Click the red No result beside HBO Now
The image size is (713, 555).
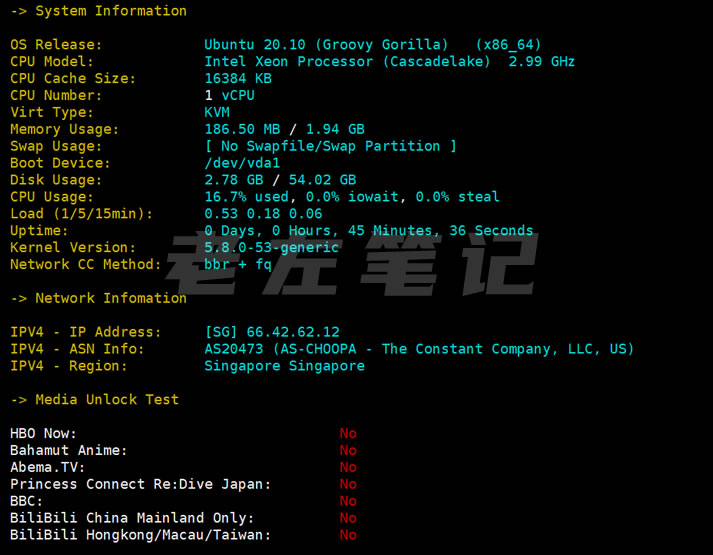pos(348,433)
